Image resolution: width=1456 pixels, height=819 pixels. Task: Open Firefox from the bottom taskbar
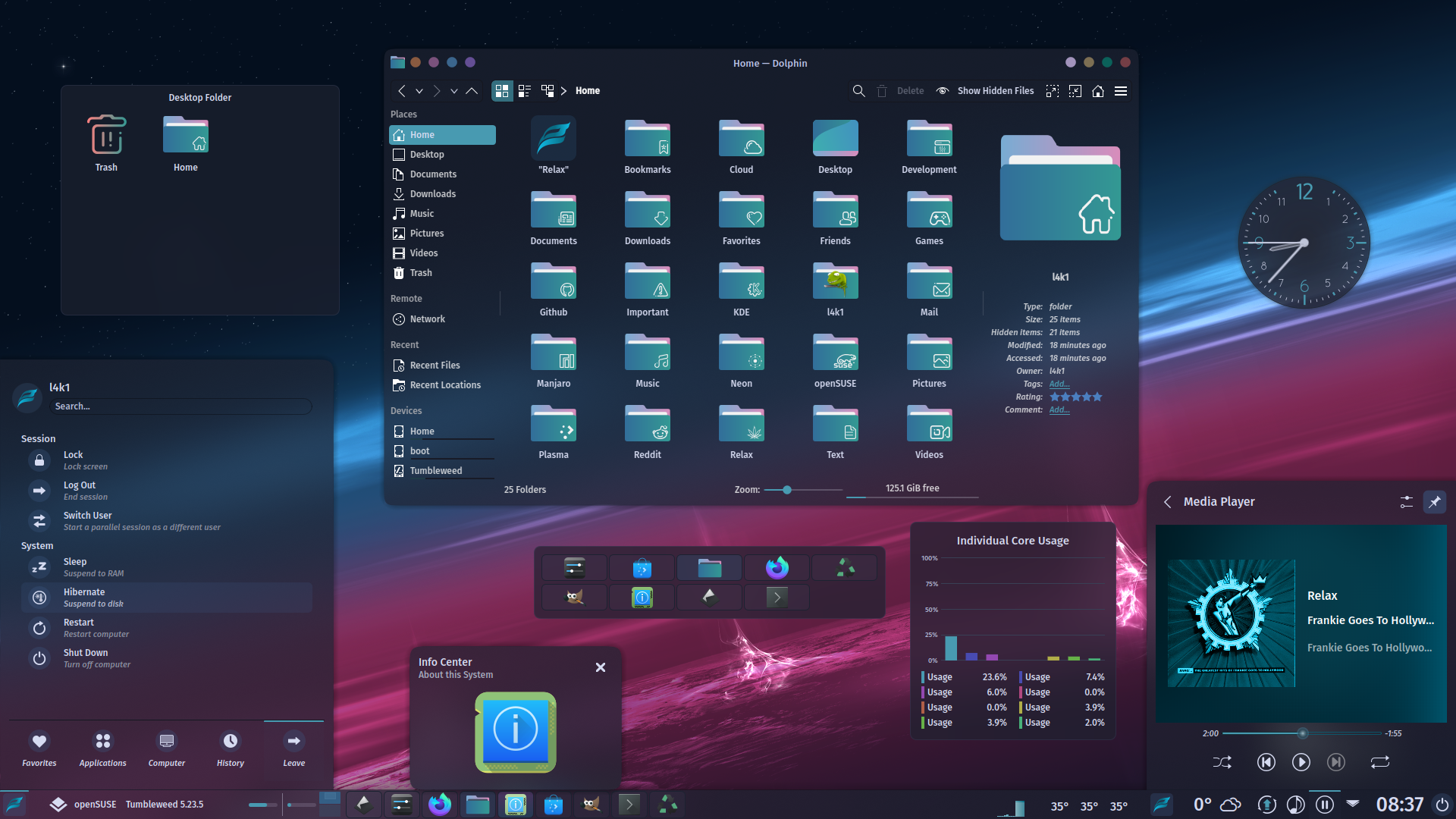click(440, 805)
